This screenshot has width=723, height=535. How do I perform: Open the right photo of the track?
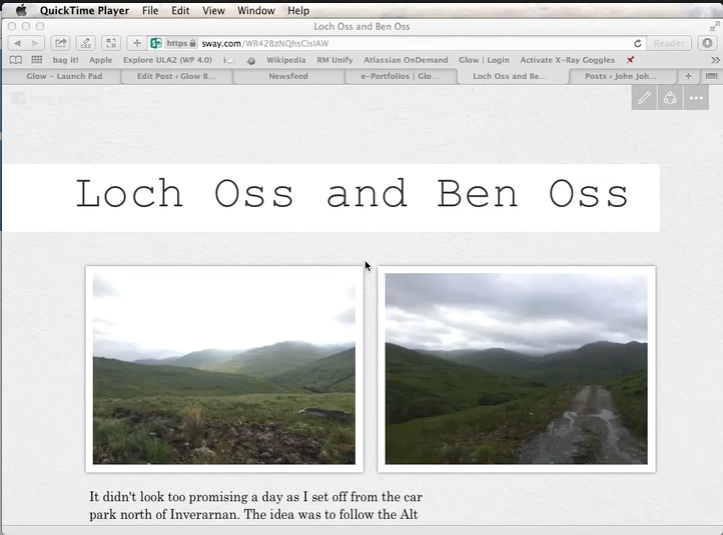point(516,368)
